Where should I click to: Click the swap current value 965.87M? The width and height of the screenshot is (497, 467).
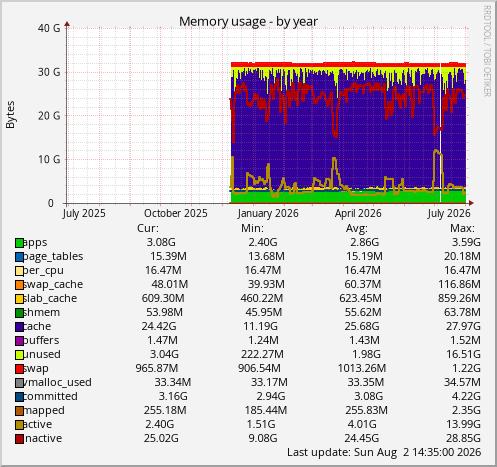(x=157, y=368)
